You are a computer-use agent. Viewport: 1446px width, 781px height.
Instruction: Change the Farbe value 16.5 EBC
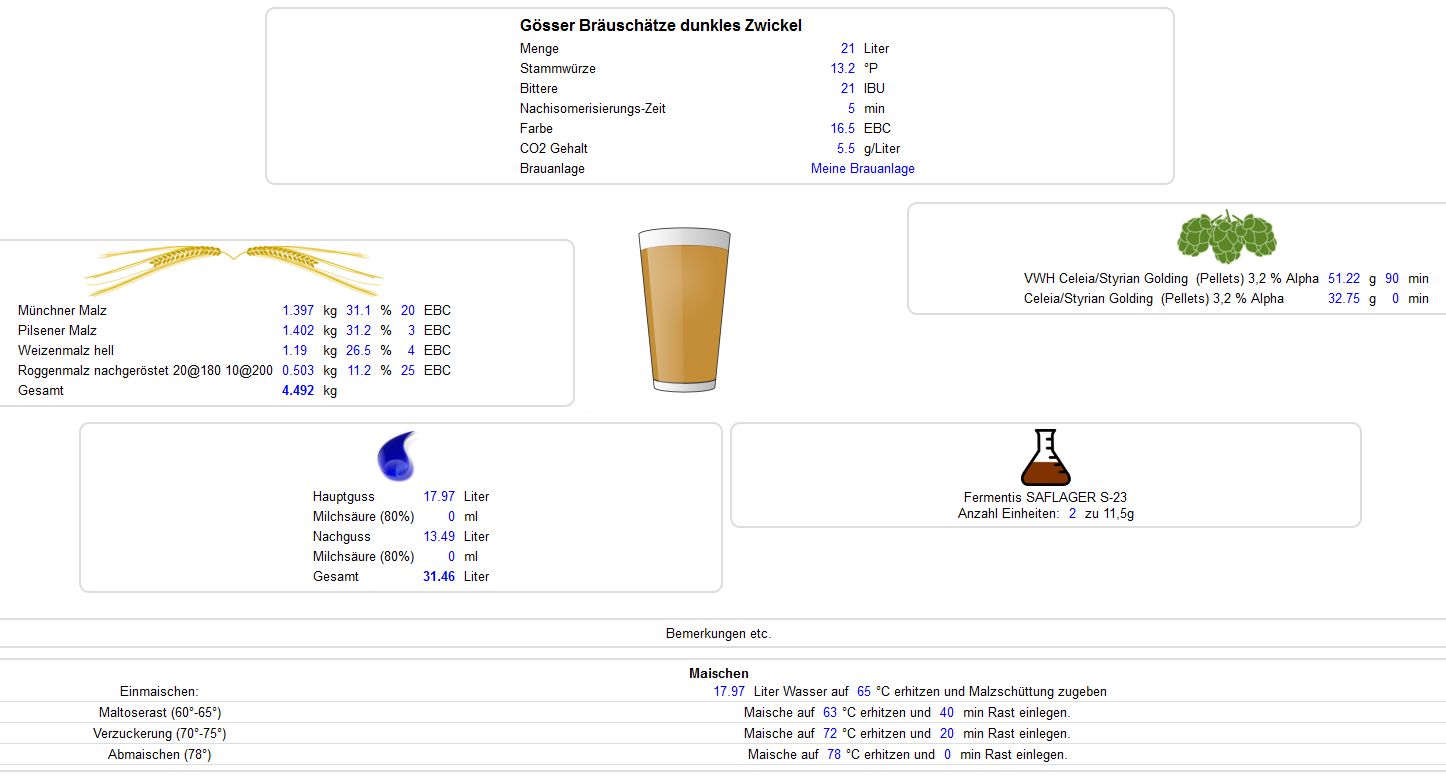(x=842, y=129)
